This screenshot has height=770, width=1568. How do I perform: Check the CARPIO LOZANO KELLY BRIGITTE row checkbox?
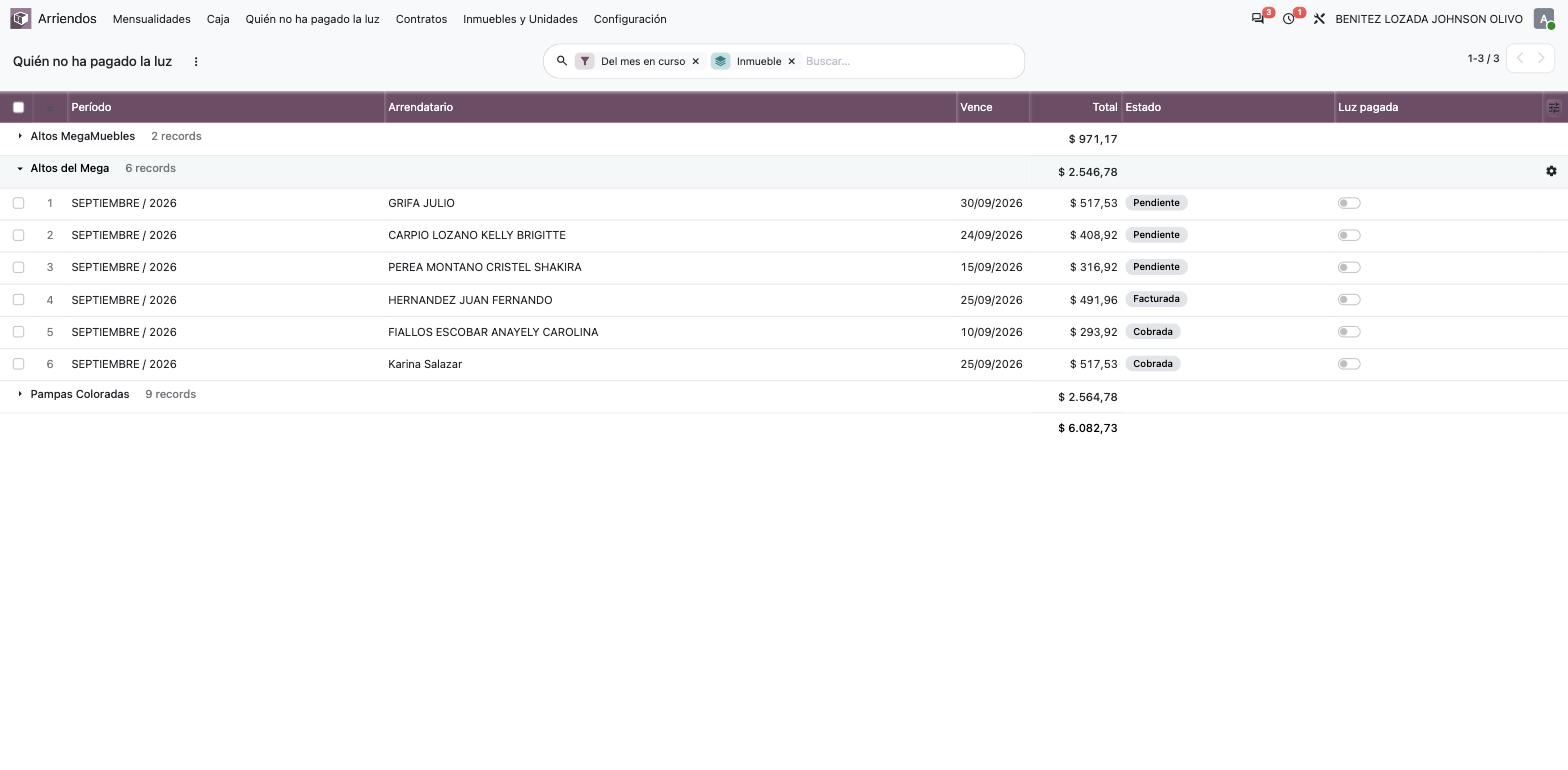[x=18, y=235]
